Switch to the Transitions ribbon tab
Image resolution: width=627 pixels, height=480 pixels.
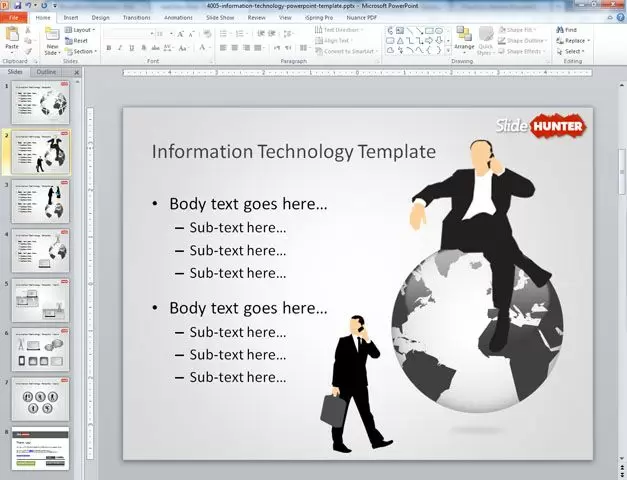click(136, 17)
